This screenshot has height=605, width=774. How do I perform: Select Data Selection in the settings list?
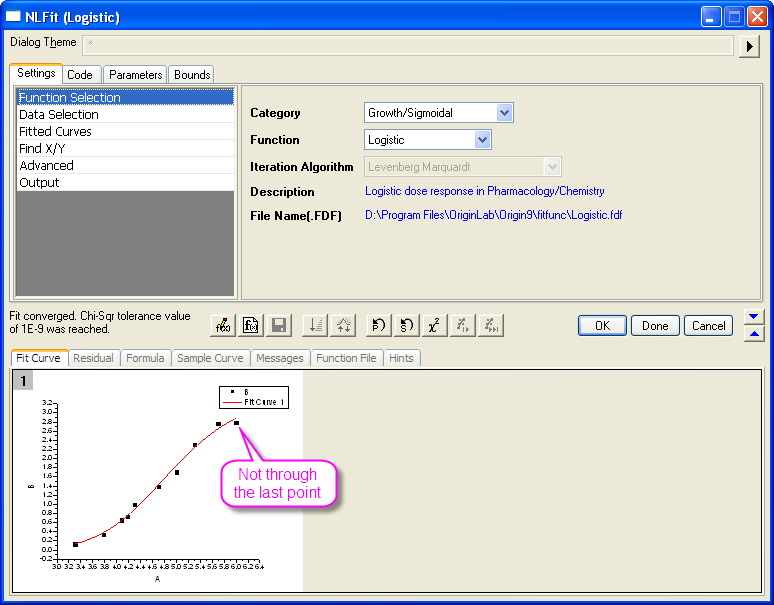pyautogui.click(x=59, y=115)
